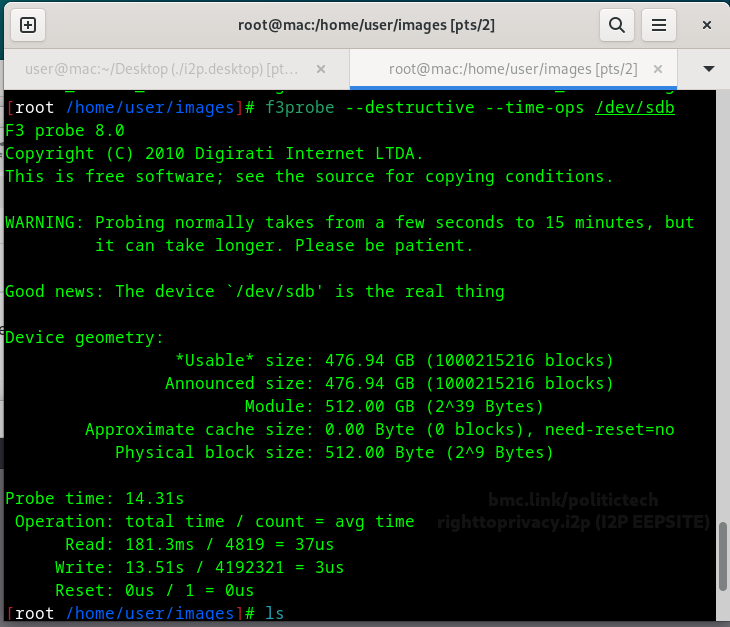Open a new terminal tab
This screenshot has width=730, height=627.
click(28, 25)
